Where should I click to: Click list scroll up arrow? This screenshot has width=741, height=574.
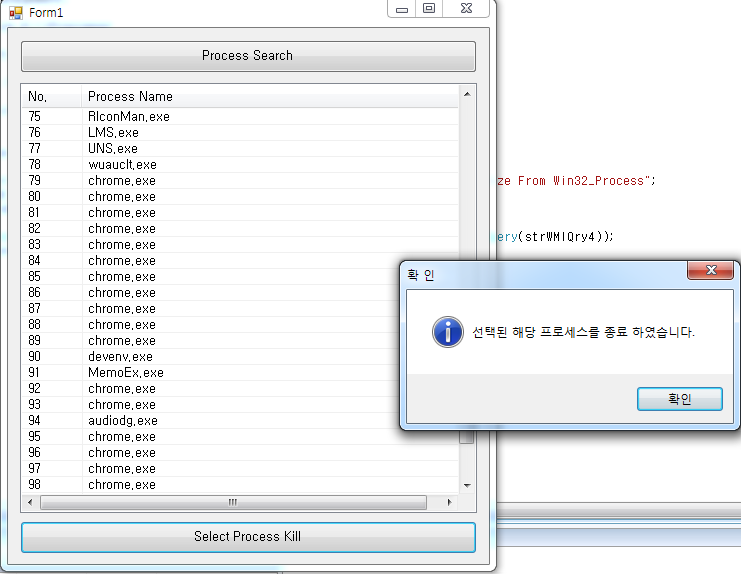tap(467, 94)
